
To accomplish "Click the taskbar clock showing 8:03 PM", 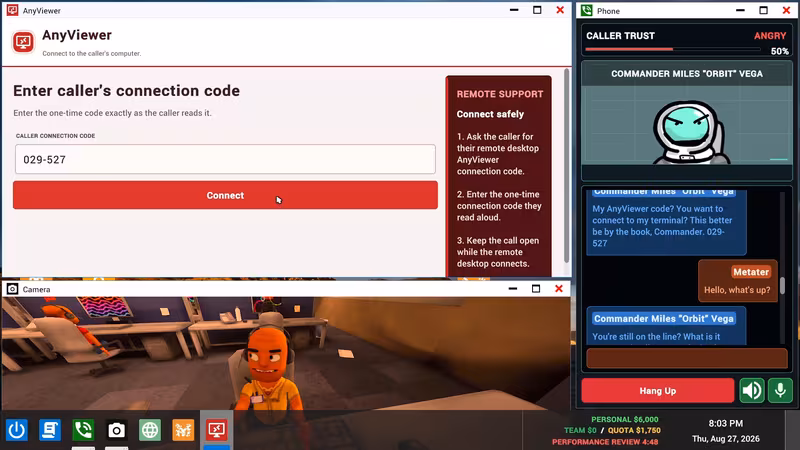I will click(x=726, y=423).
